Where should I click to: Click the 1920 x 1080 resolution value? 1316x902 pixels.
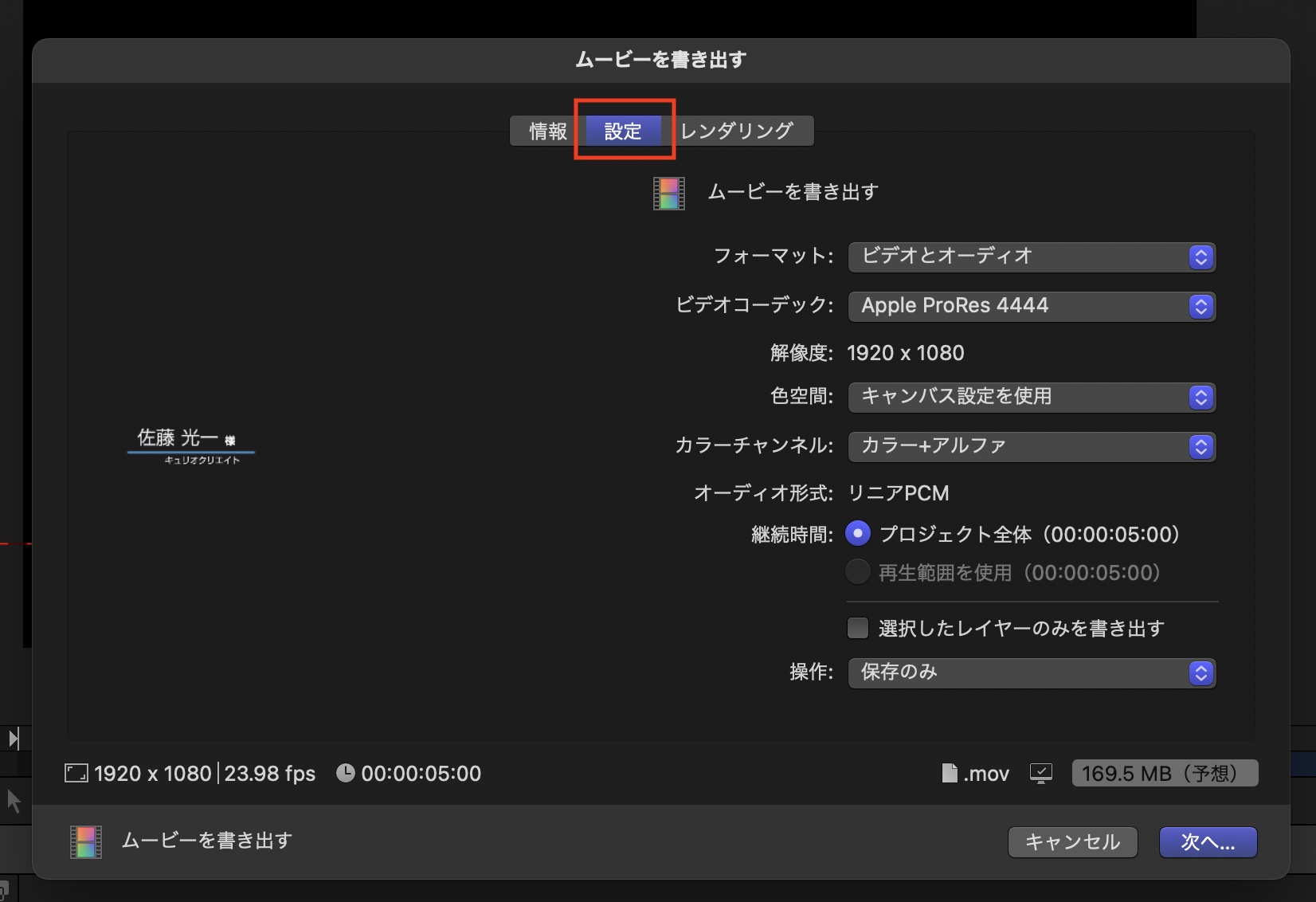pyautogui.click(x=906, y=353)
